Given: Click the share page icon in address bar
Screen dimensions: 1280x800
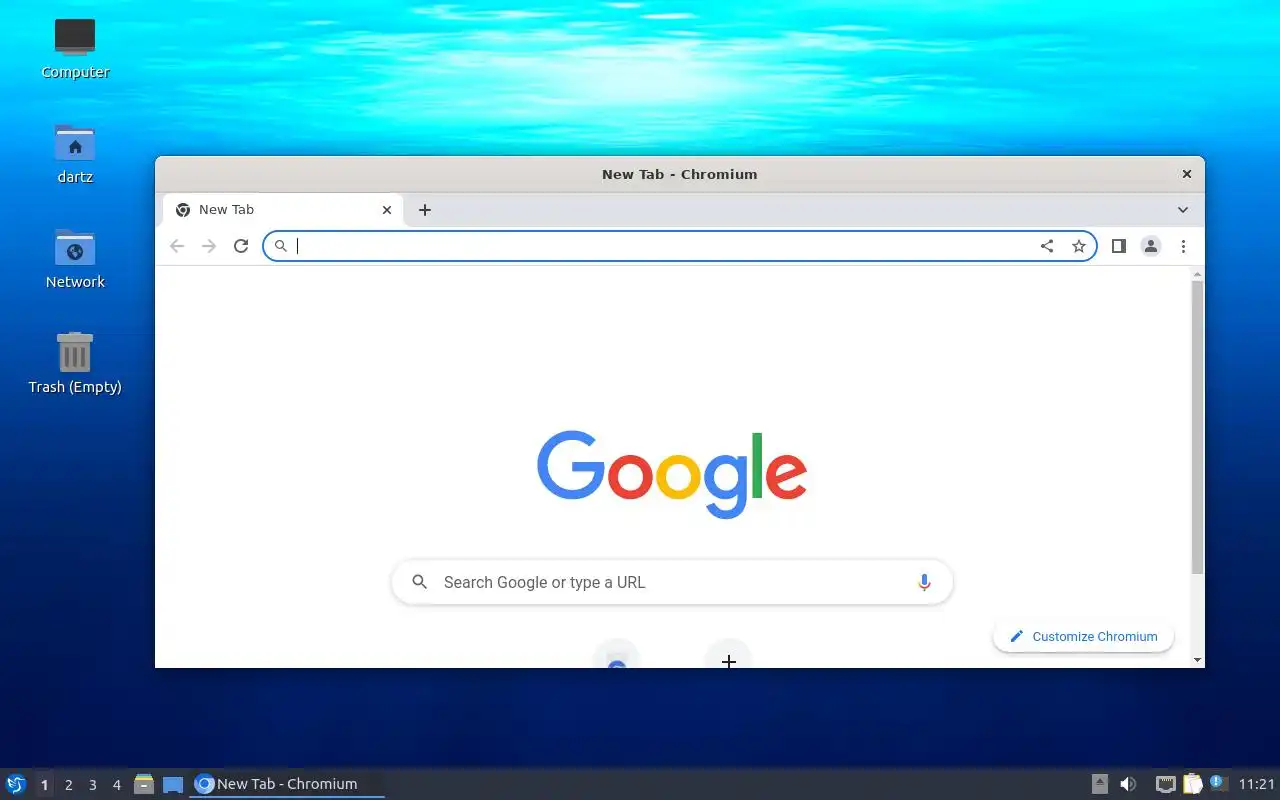Looking at the screenshot, I should [1047, 246].
